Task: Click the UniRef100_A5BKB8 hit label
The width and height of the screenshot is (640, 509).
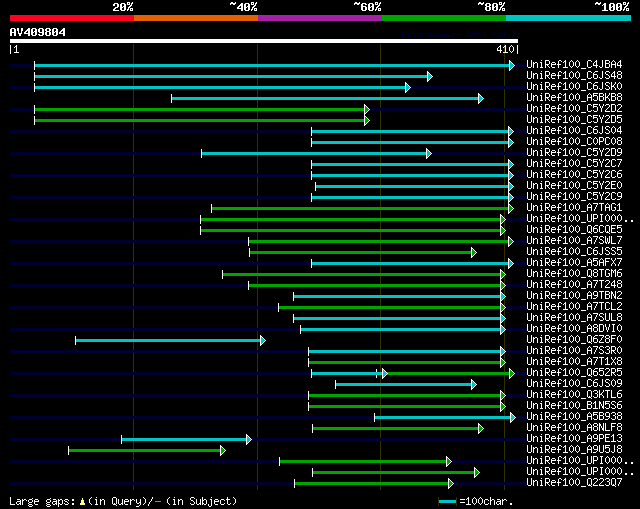Action: [574, 98]
